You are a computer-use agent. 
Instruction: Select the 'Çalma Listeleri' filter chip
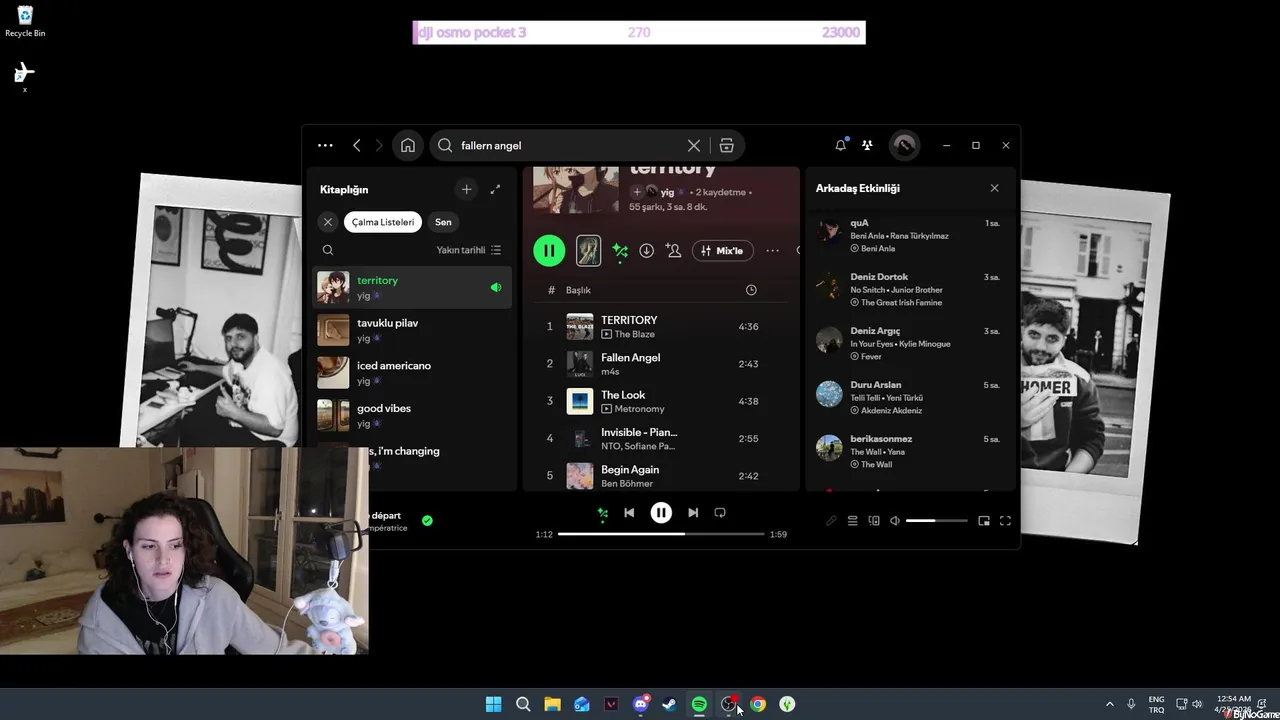pos(383,222)
